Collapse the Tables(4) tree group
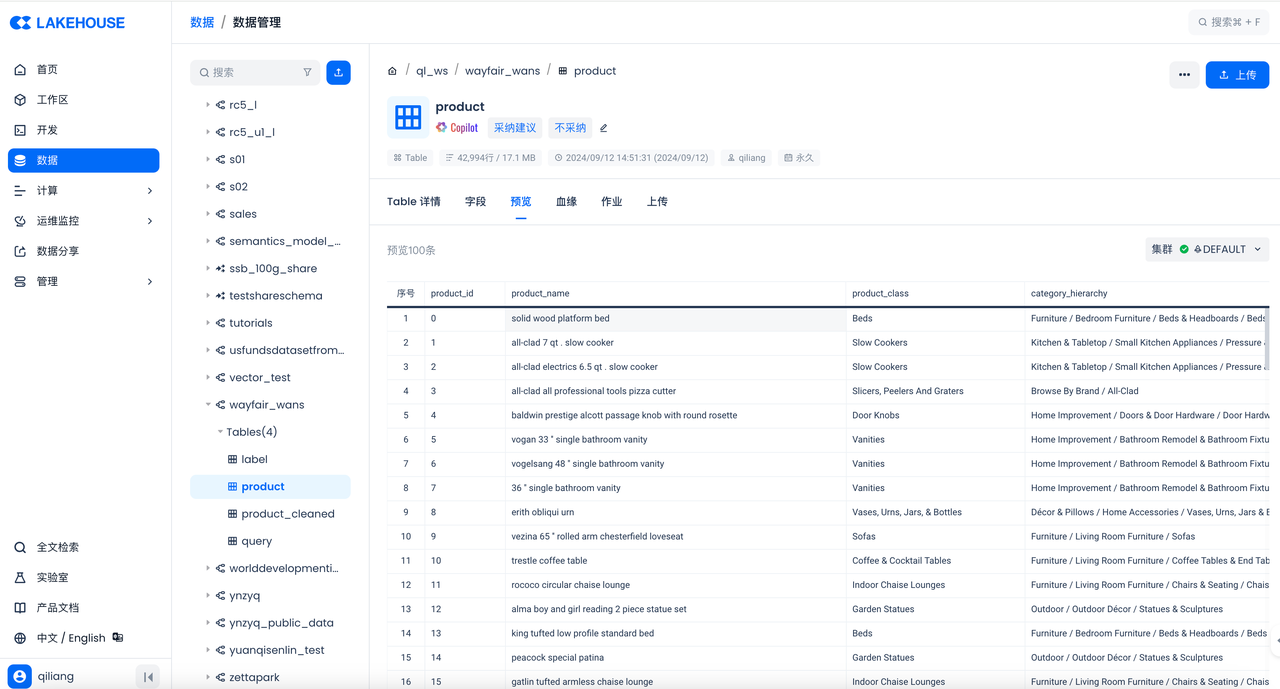 [x=220, y=432]
